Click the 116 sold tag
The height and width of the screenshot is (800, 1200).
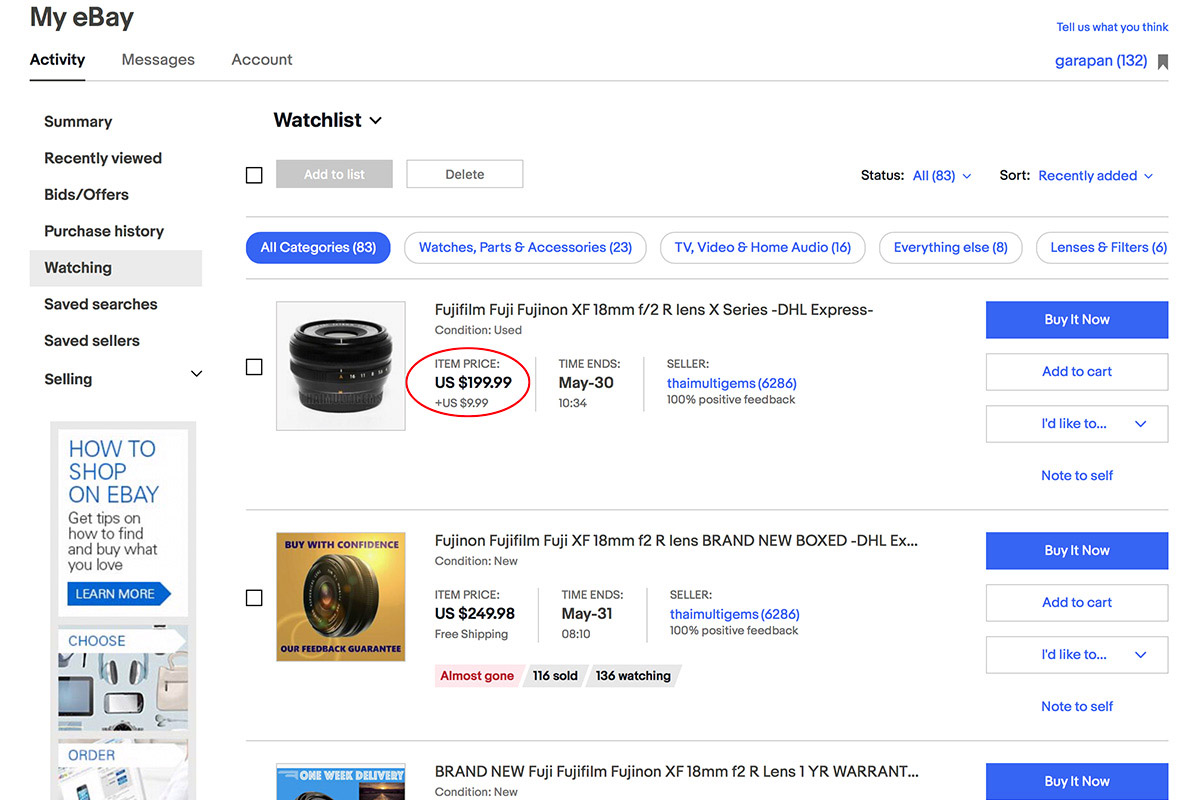tap(555, 676)
